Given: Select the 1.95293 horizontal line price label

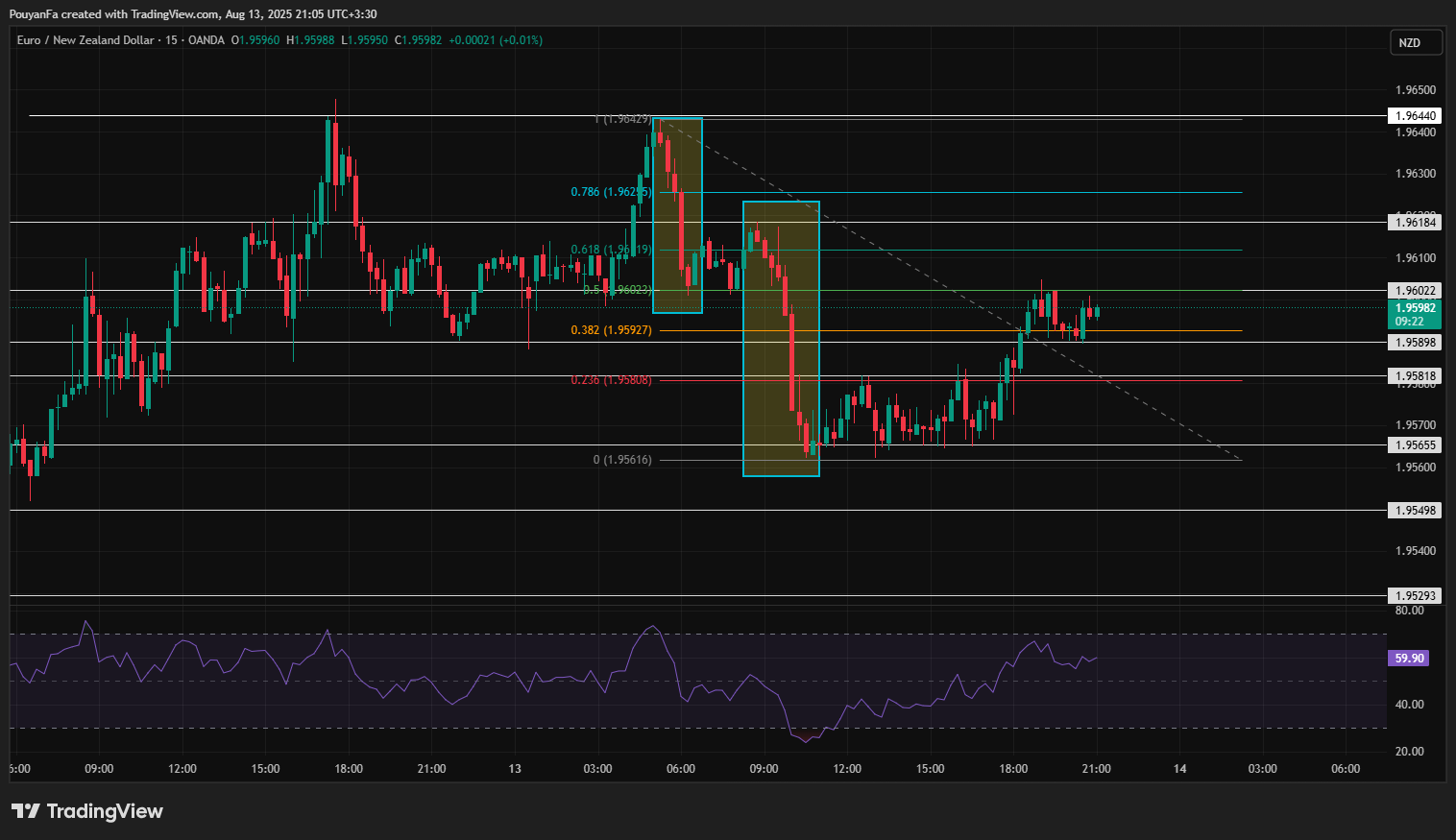Looking at the screenshot, I should point(1416,596).
